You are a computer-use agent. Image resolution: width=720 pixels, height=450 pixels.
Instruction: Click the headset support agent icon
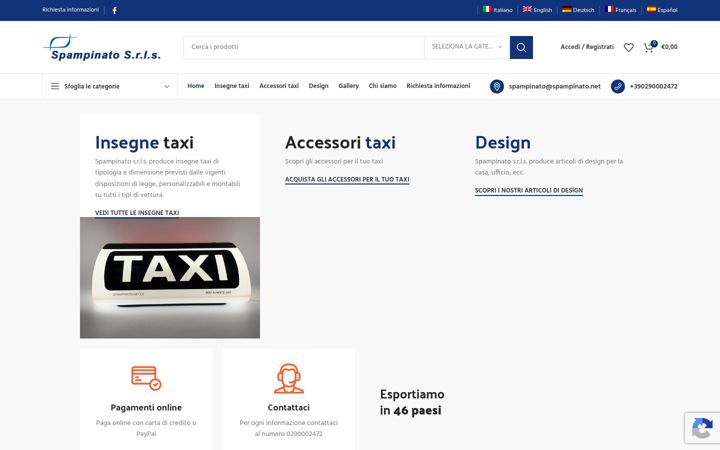(x=289, y=378)
